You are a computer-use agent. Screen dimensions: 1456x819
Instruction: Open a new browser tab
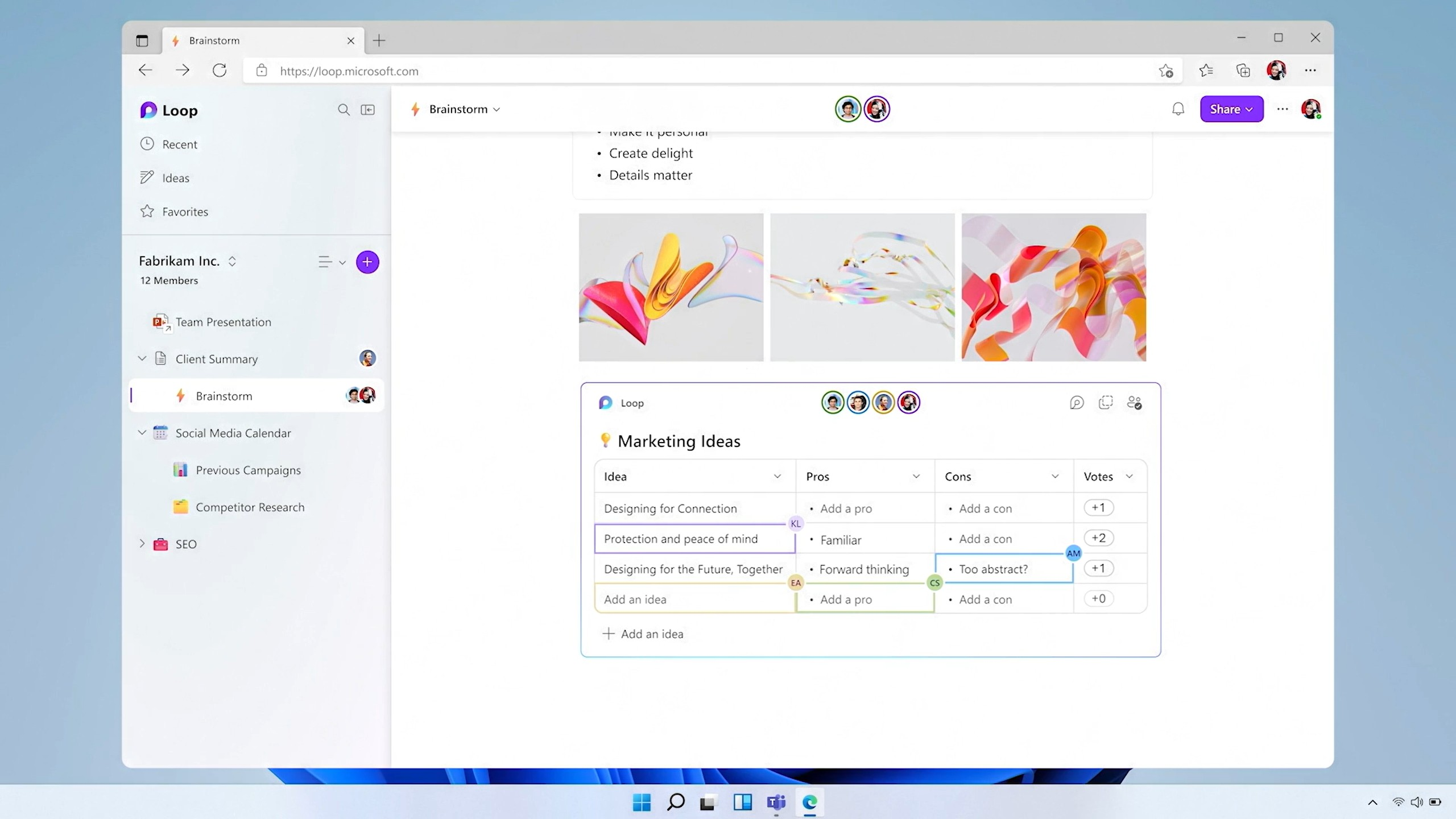pyautogui.click(x=379, y=40)
